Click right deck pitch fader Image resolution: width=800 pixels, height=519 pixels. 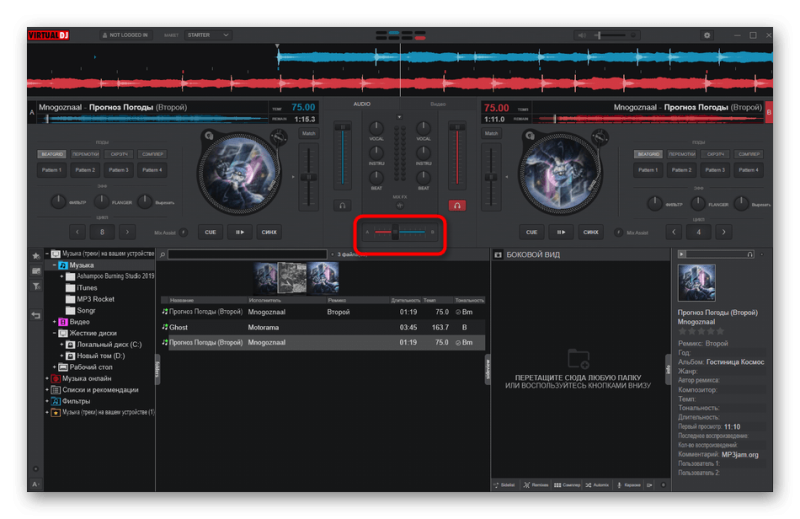(490, 177)
